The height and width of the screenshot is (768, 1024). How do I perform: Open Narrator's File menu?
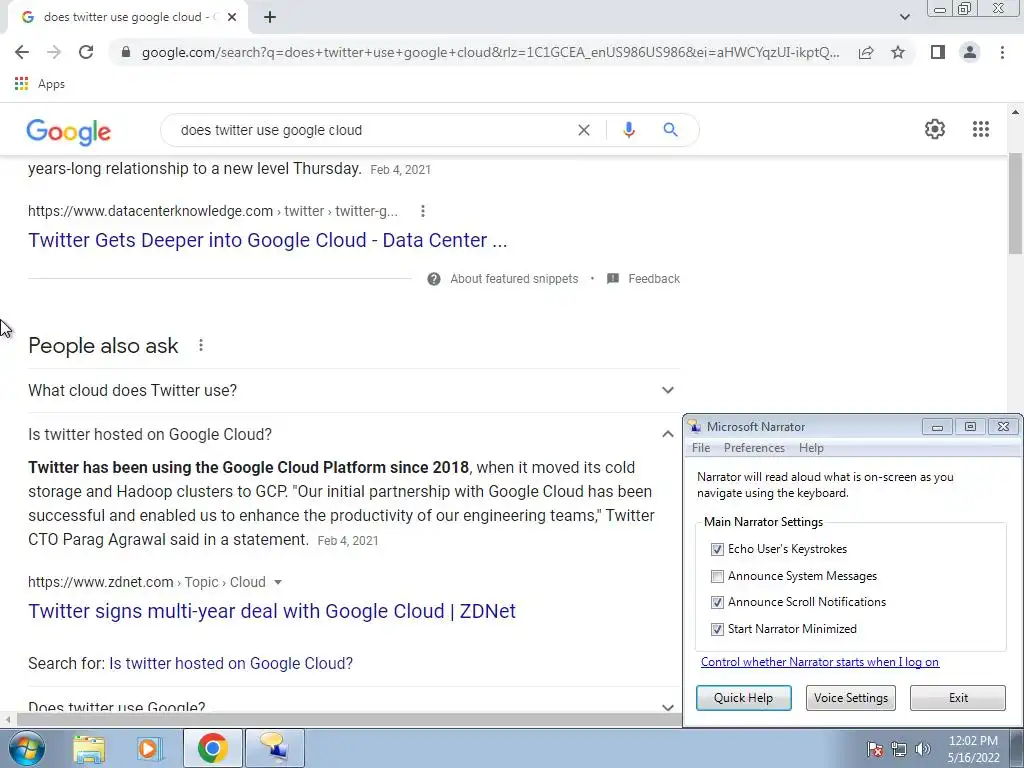coord(701,448)
